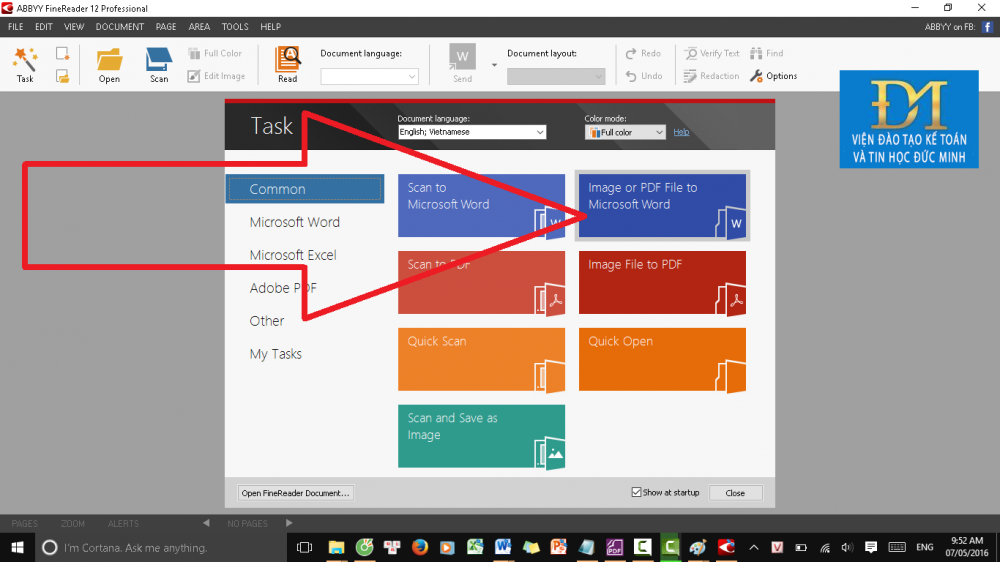Image resolution: width=1000 pixels, height=562 pixels.
Task: Close the Task window
Action: click(x=735, y=493)
